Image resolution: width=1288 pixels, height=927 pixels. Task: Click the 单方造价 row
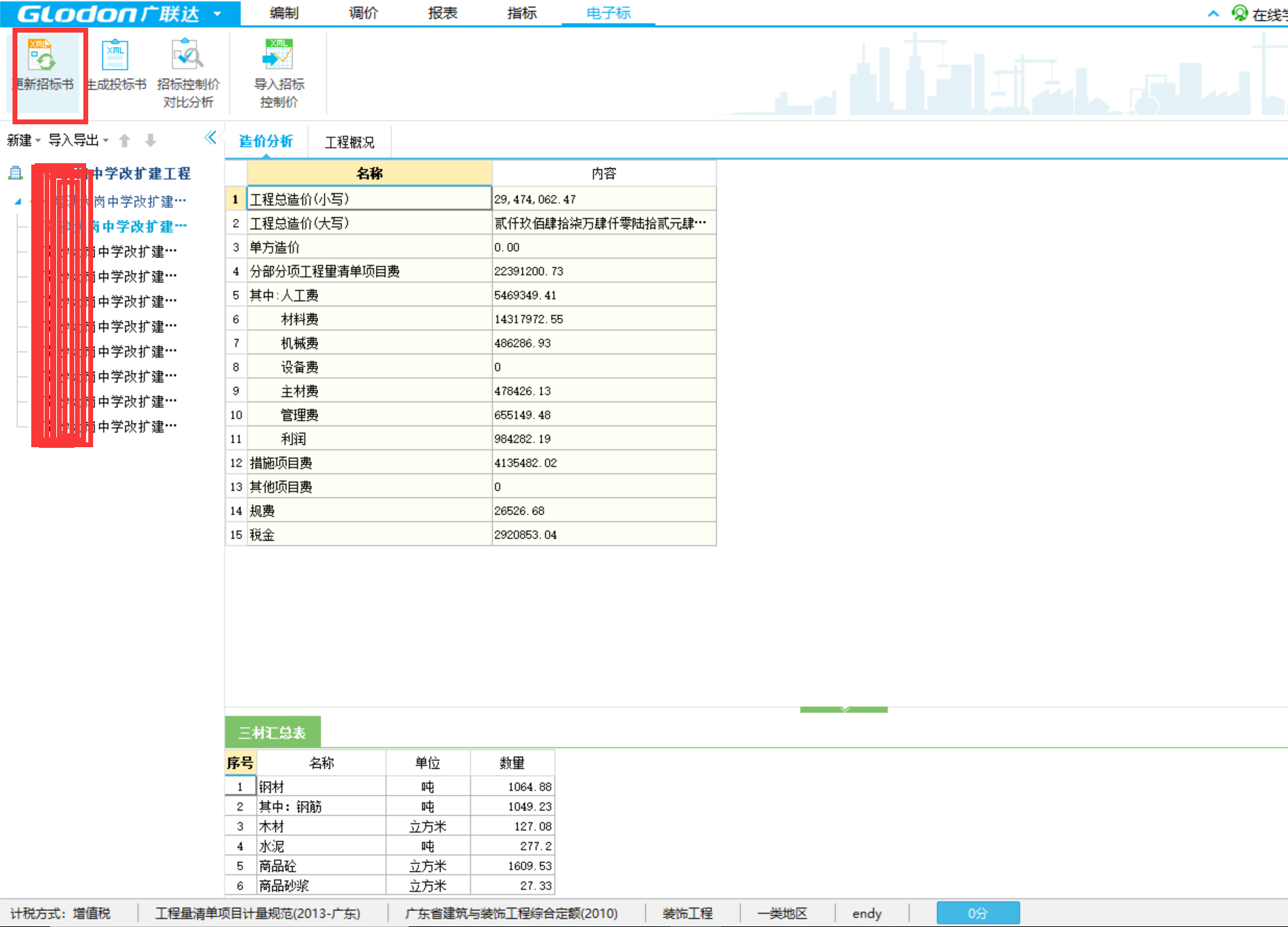click(470, 247)
